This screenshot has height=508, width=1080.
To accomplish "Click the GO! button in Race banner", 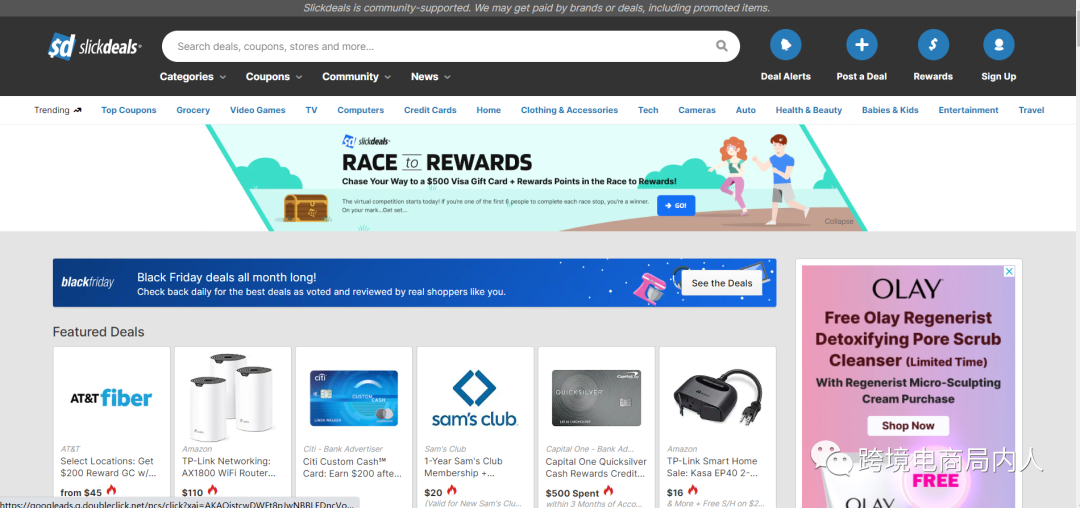I will coord(676,206).
